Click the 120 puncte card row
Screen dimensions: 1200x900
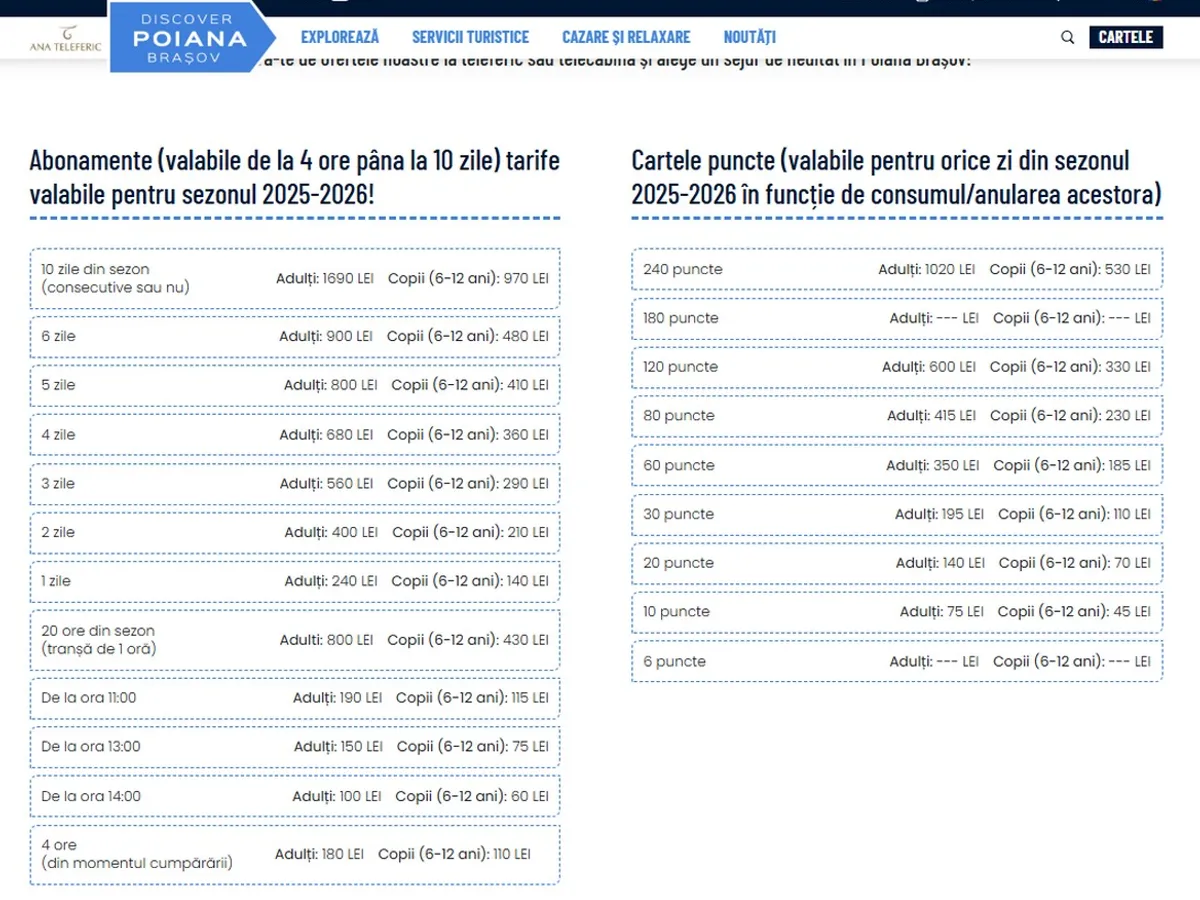coord(897,367)
